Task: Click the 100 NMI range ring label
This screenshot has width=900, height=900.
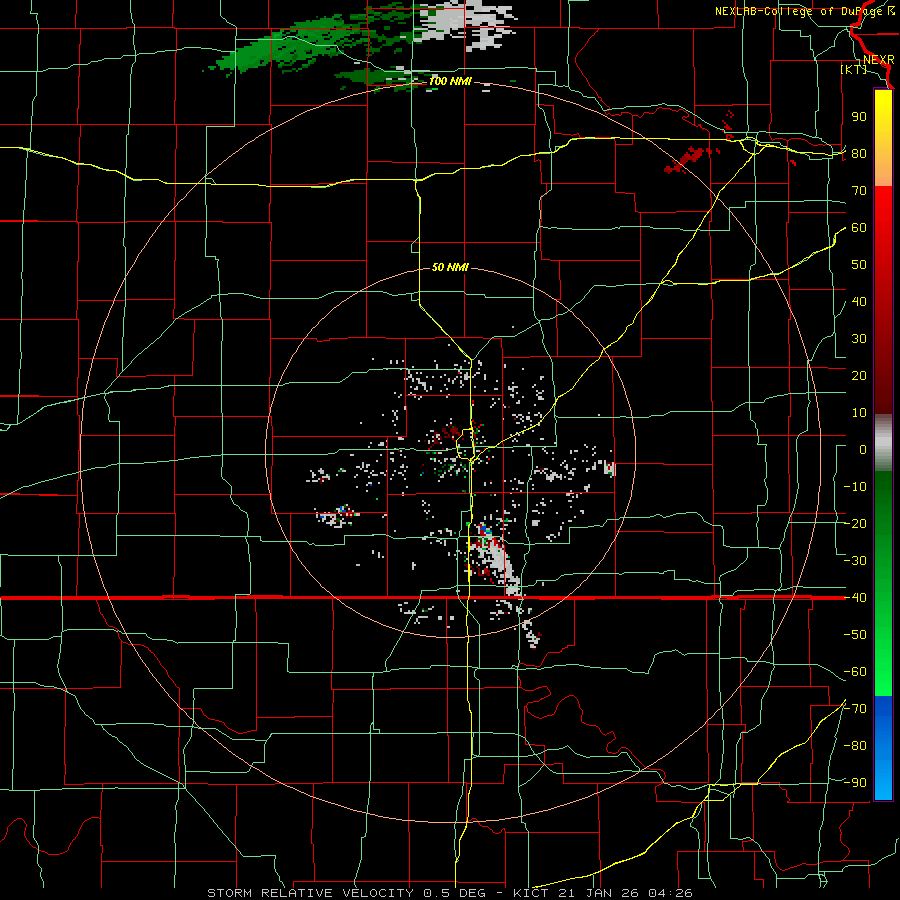Action: (x=450, y=82)
